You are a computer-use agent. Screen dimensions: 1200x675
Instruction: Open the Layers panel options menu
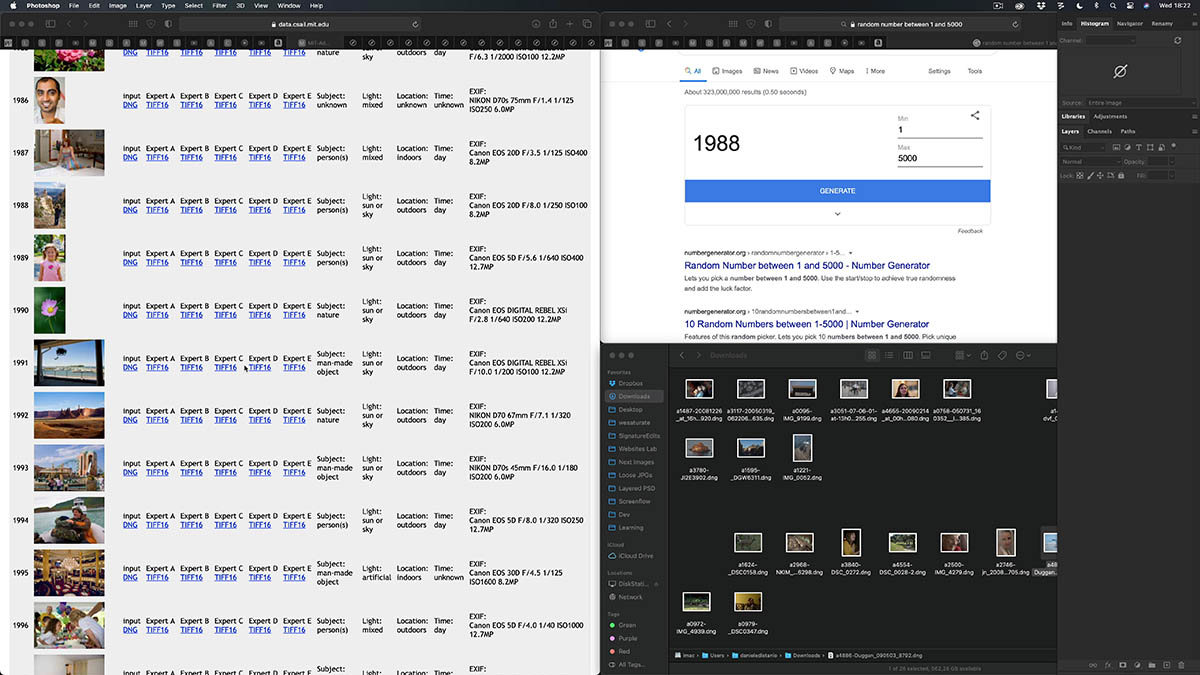[1194, 131]
